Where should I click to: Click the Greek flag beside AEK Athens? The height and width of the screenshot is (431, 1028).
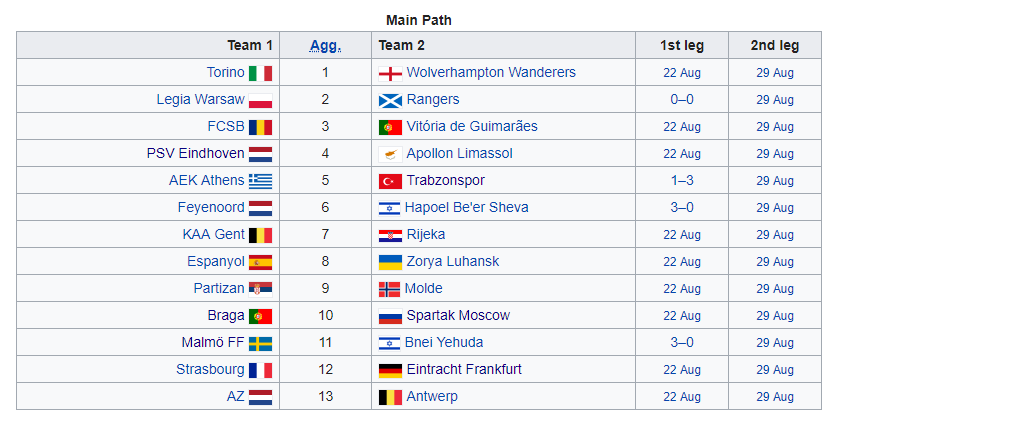click(x=260, y=181)
